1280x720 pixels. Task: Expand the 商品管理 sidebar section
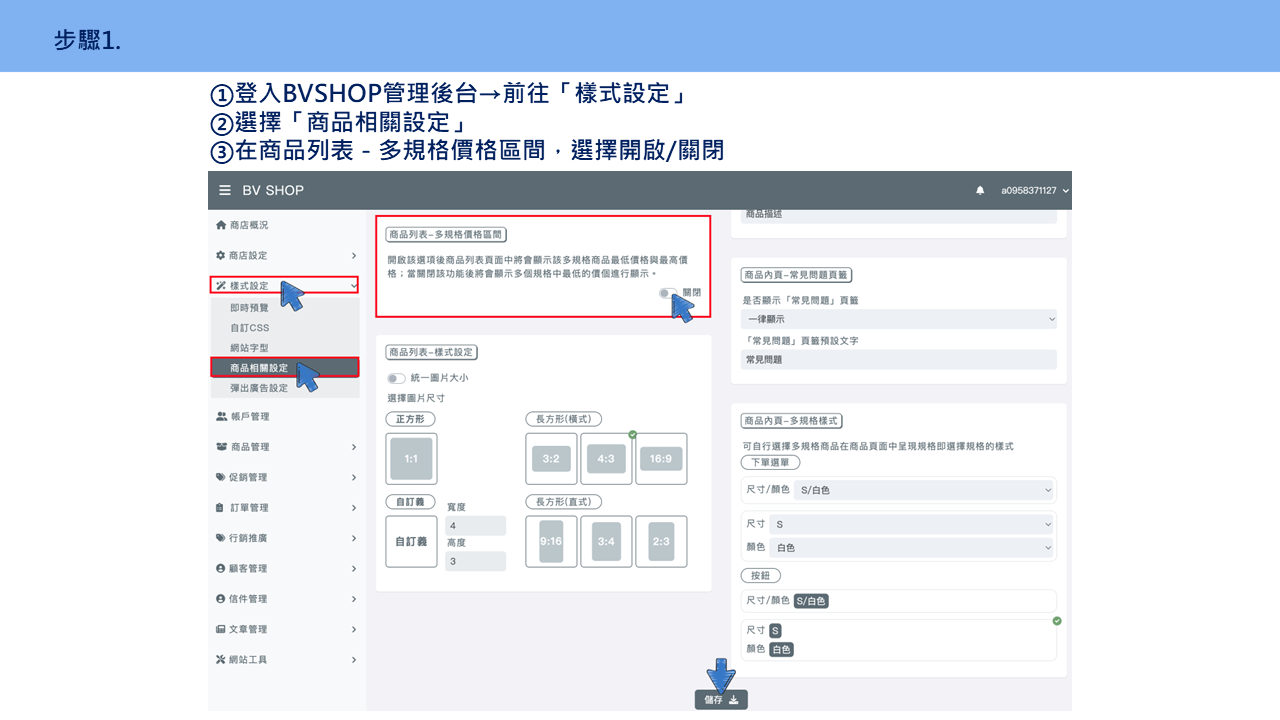tap(285, 447)
